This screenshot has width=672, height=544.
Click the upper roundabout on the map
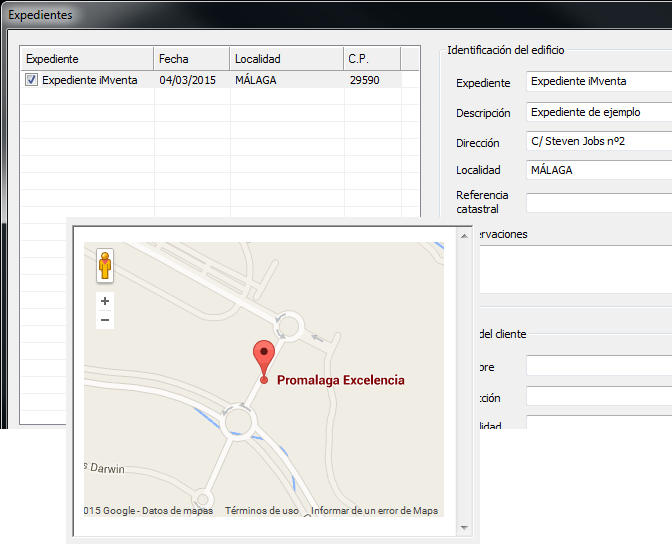289,327
